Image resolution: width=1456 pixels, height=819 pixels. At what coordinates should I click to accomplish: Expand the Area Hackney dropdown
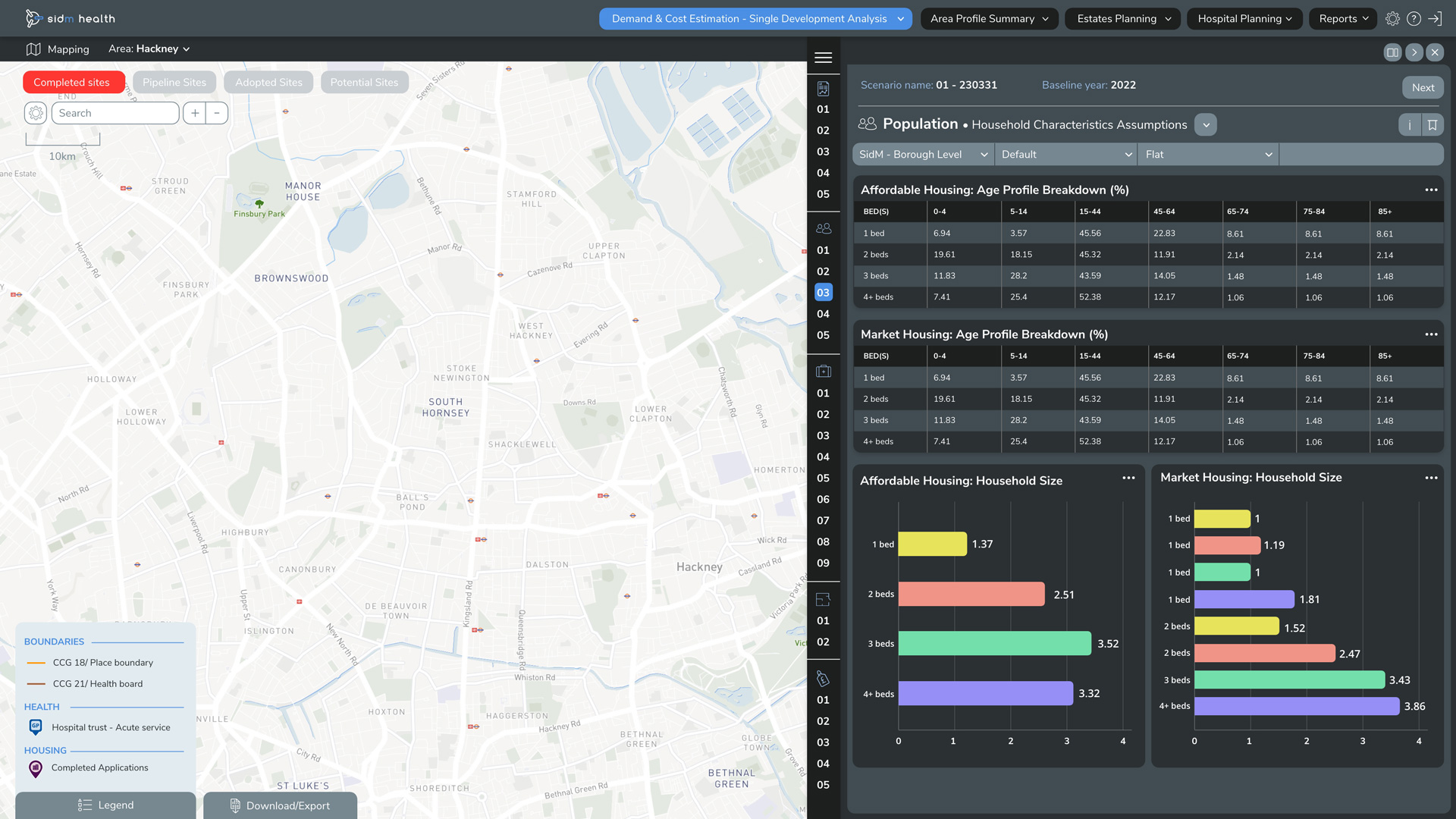(x=149, y=49)
